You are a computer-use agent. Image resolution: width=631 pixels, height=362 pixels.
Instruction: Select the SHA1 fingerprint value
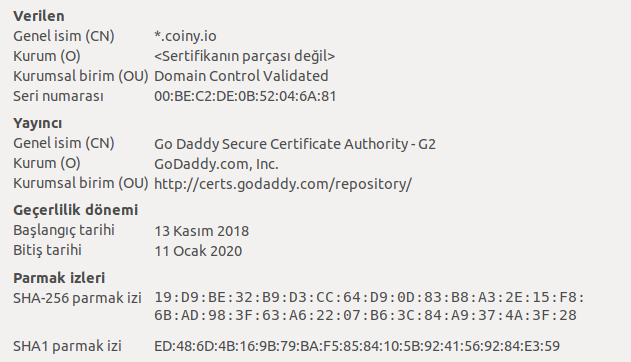pyautogui.click(x=357, y=346)
